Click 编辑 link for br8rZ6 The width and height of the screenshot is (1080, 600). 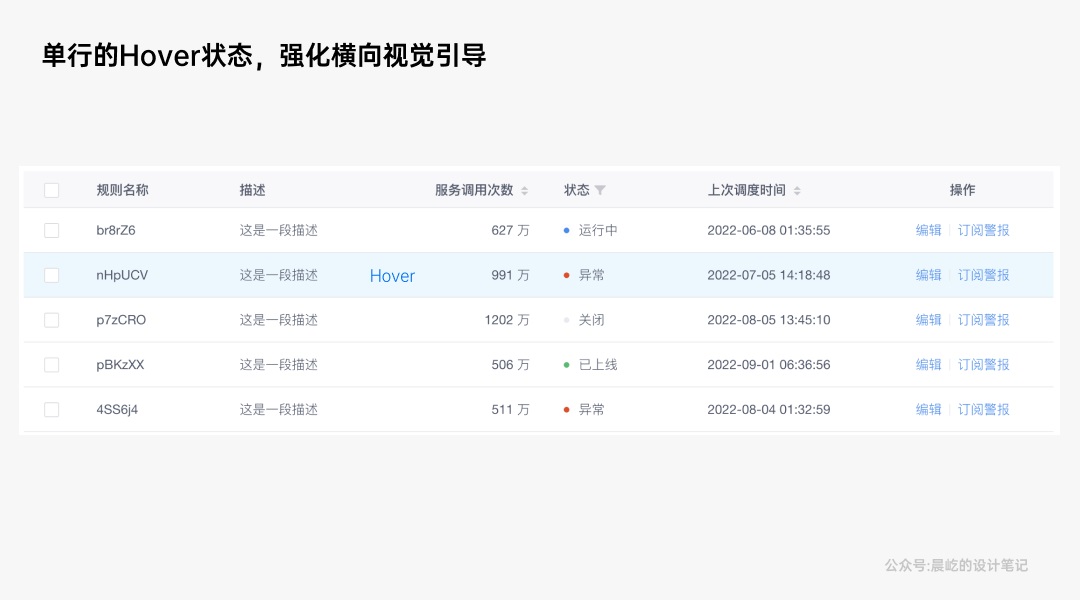tap(928, 230)
